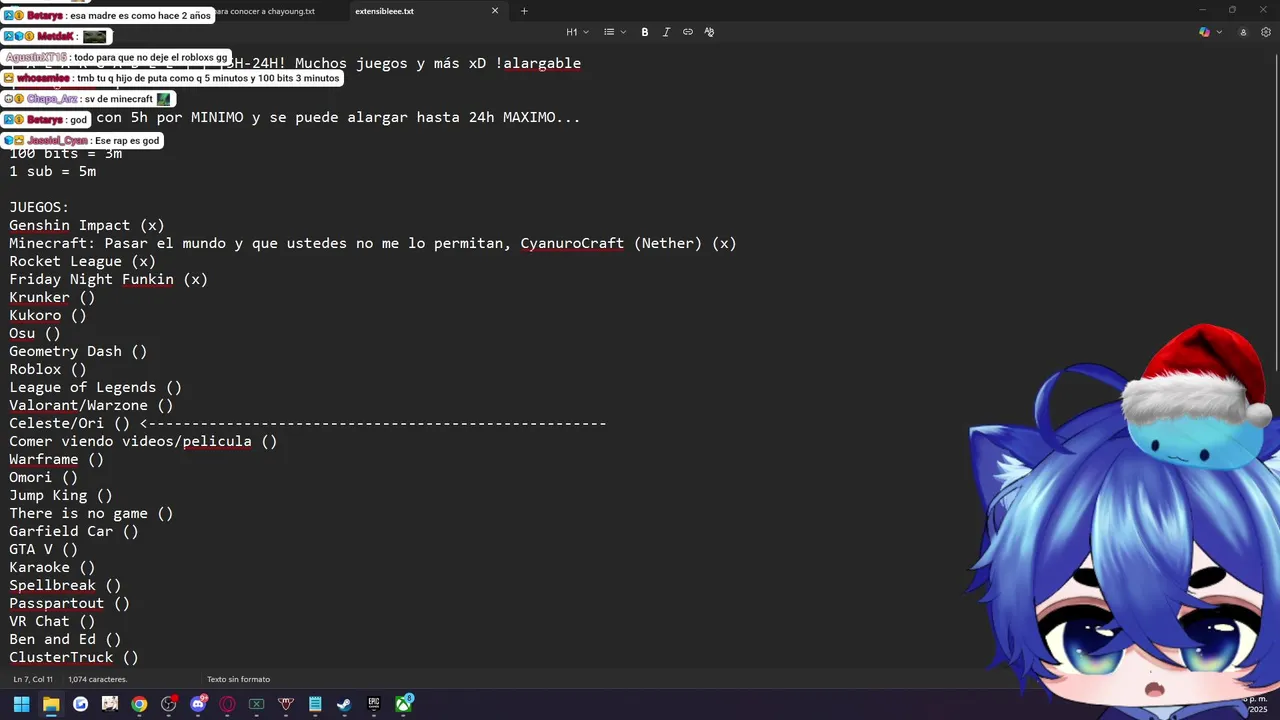1280x720 pixels.
Task: Click the 'Jump King ()' line
Action: click(61, 495)
